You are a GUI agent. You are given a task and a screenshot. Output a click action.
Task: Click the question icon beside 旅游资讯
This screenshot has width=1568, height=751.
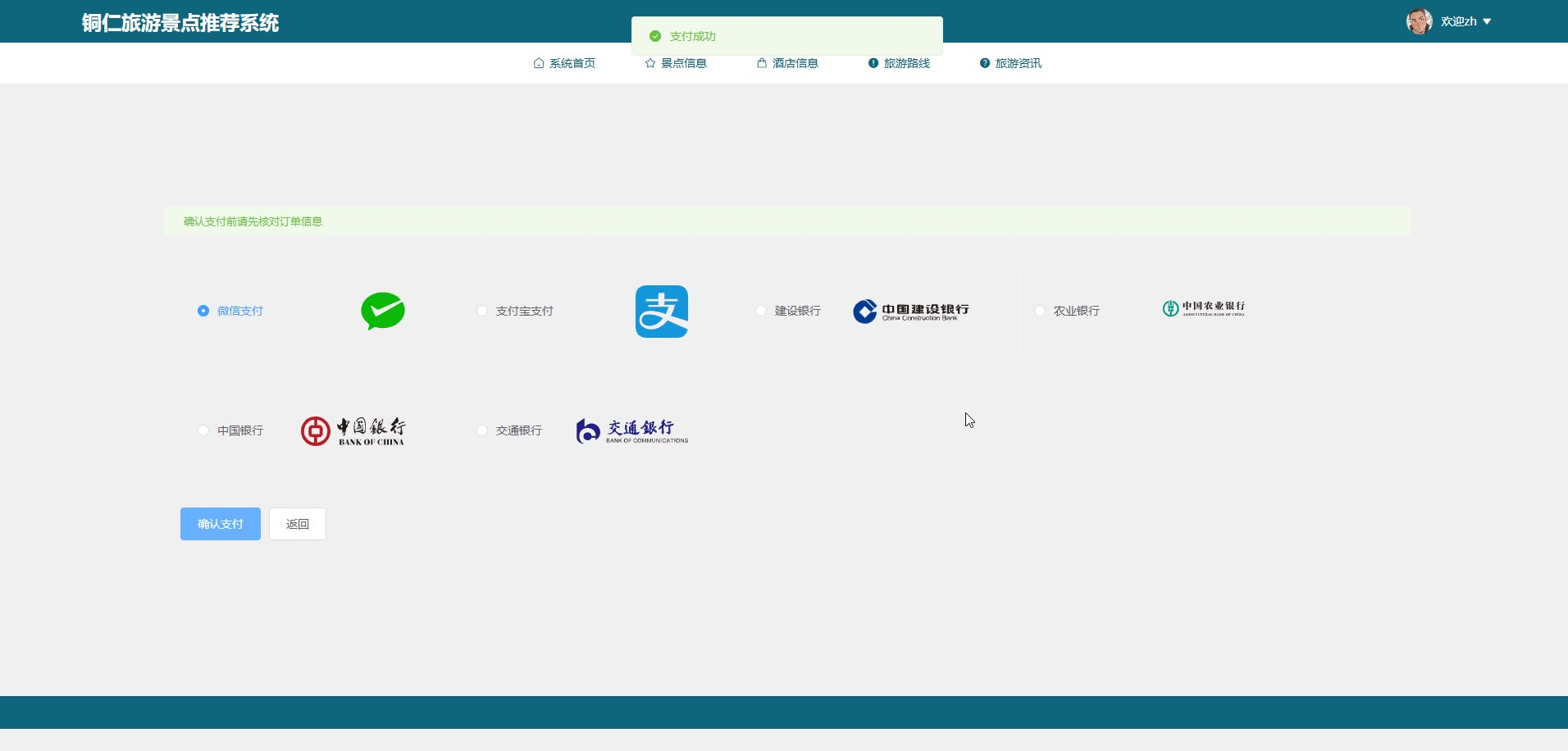coord(985,63)
